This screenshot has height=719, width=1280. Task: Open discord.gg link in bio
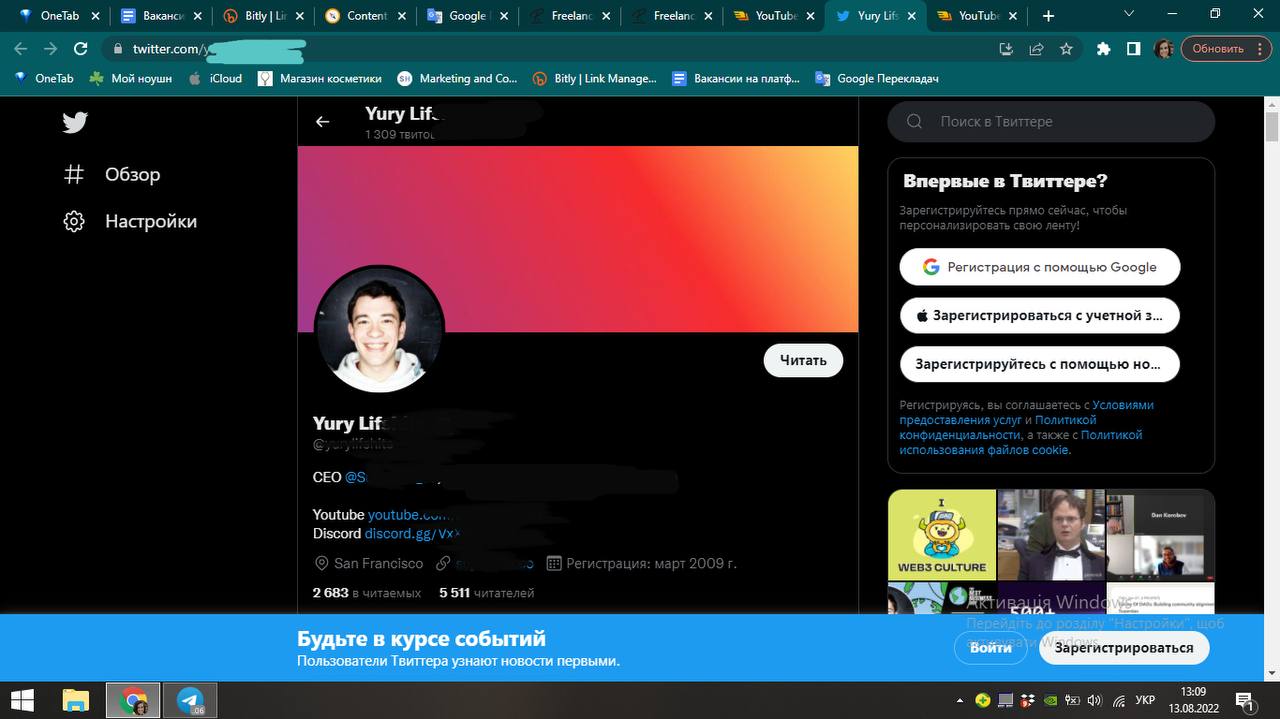point(412,534)
